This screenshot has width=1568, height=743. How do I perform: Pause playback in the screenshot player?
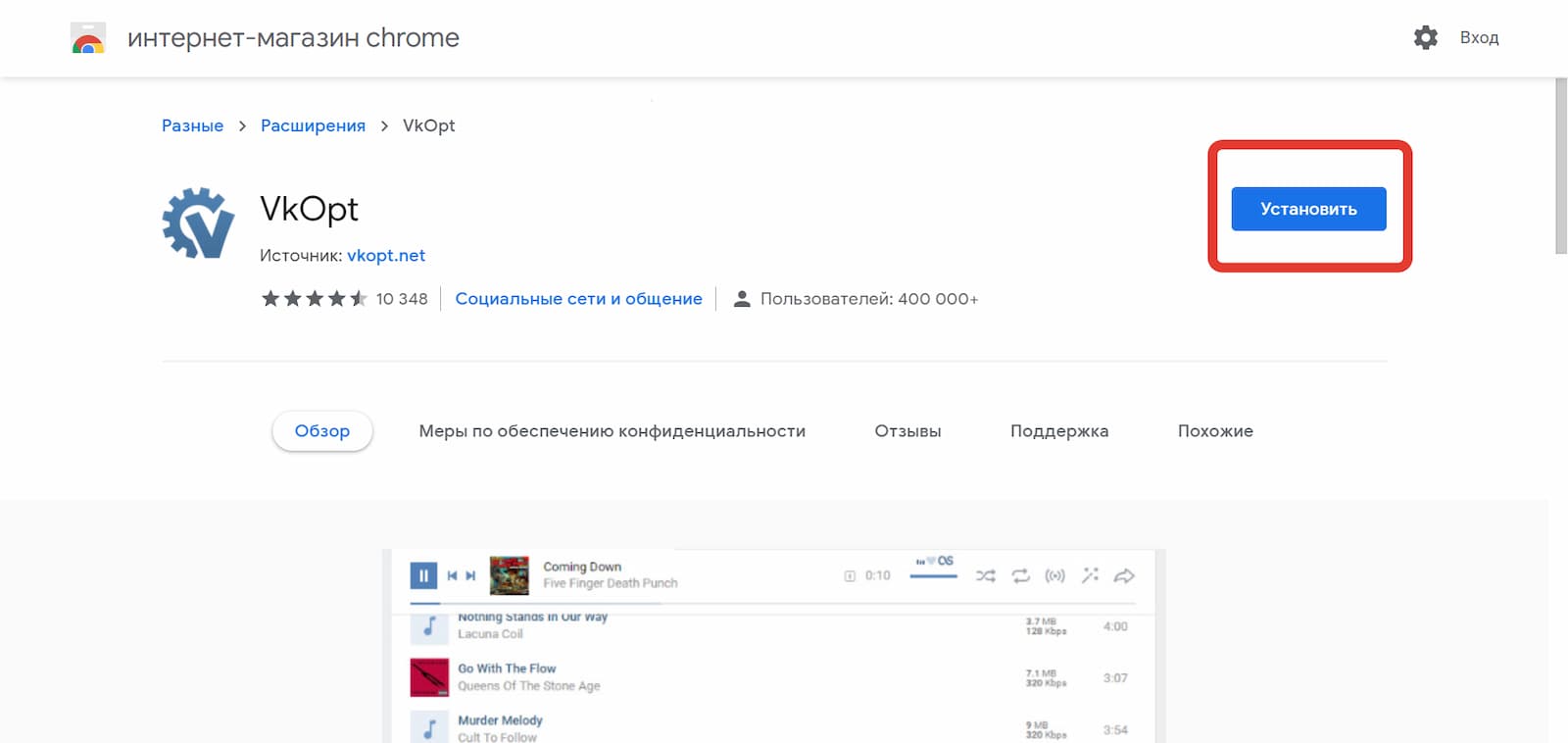coord(423,575)
